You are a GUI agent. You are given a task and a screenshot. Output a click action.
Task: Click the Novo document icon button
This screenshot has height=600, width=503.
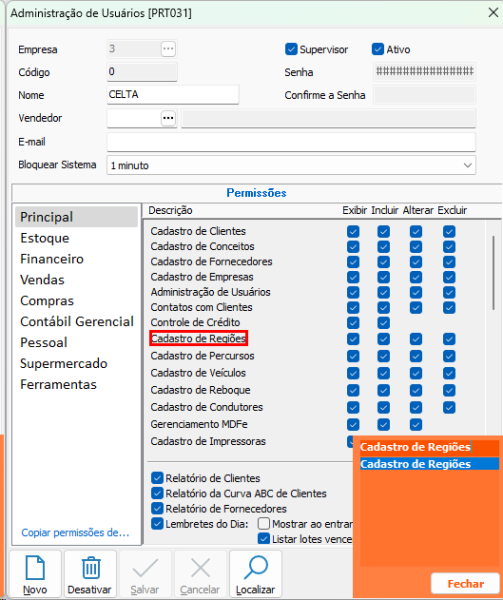pyautogui.click(x=35, y=574)
